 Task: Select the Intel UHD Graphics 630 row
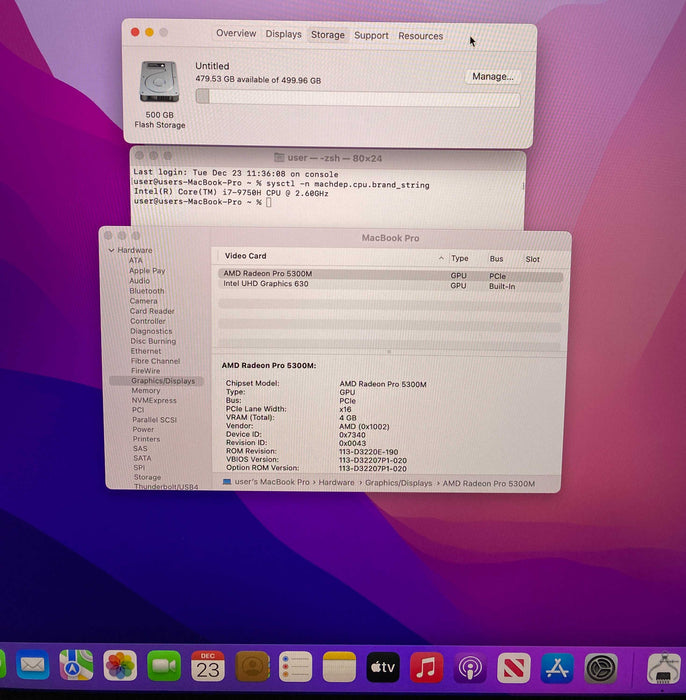click(x=390, y=285)
